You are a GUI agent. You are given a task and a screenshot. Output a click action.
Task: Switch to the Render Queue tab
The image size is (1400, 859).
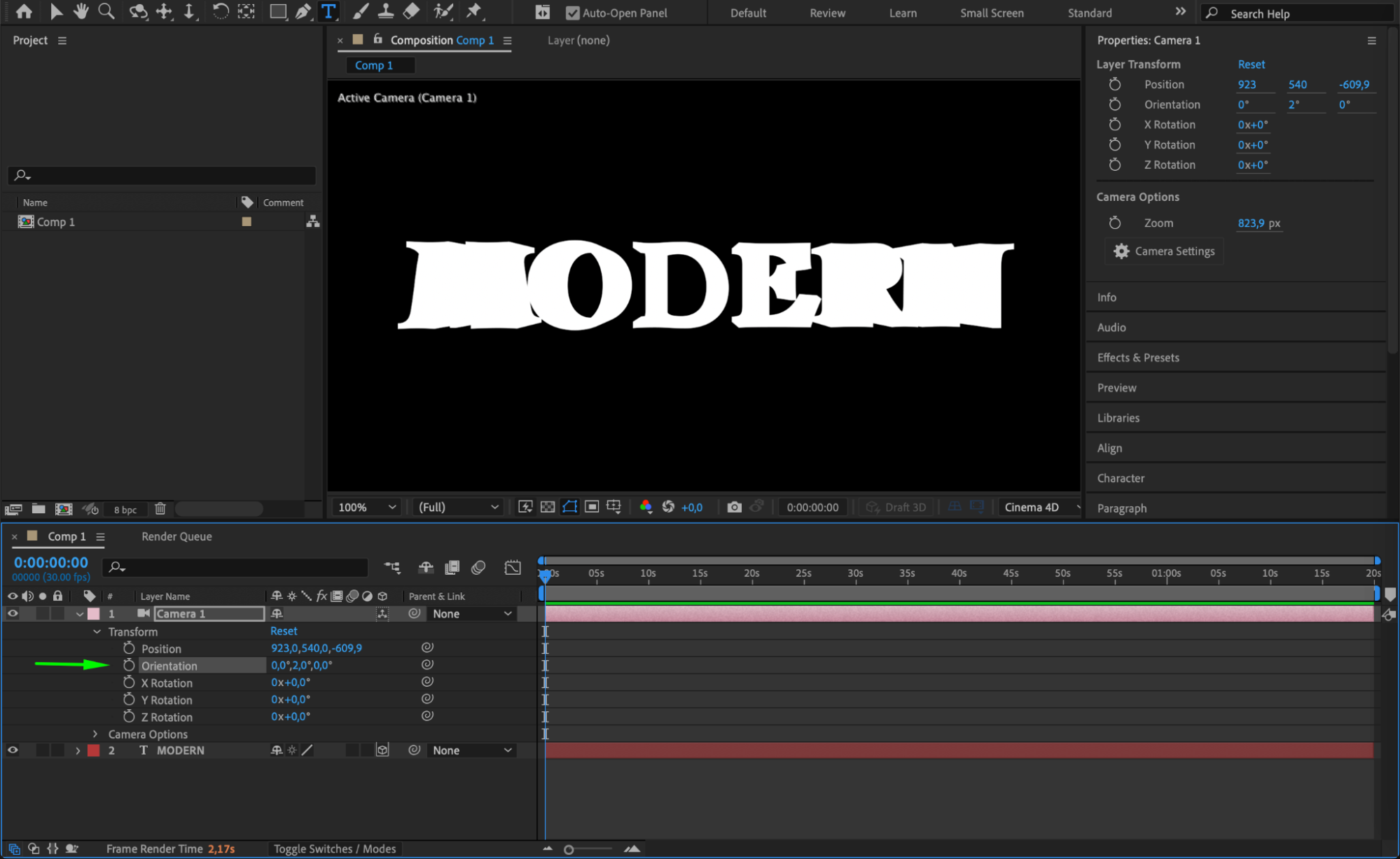[176, 536]
